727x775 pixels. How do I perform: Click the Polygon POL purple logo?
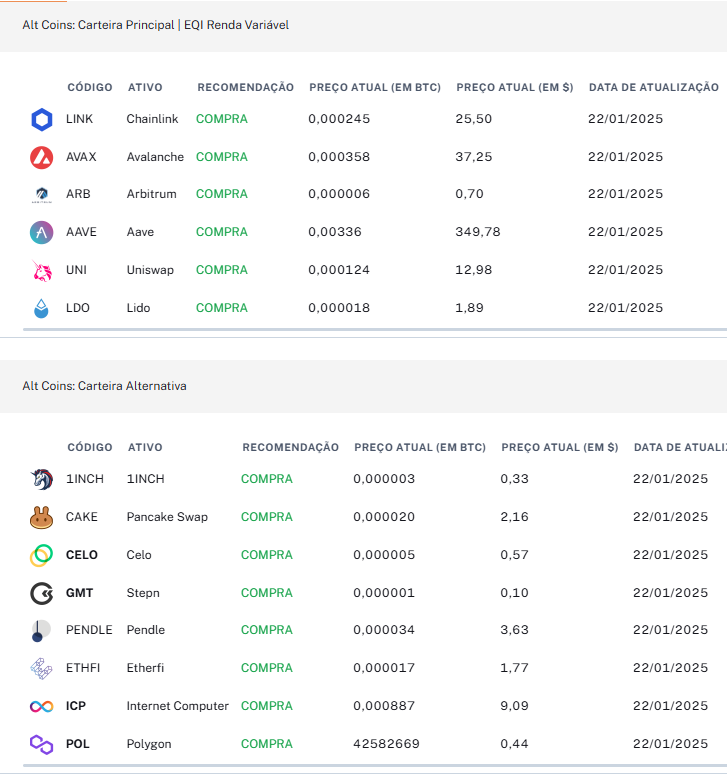click(x=42, y=744)
